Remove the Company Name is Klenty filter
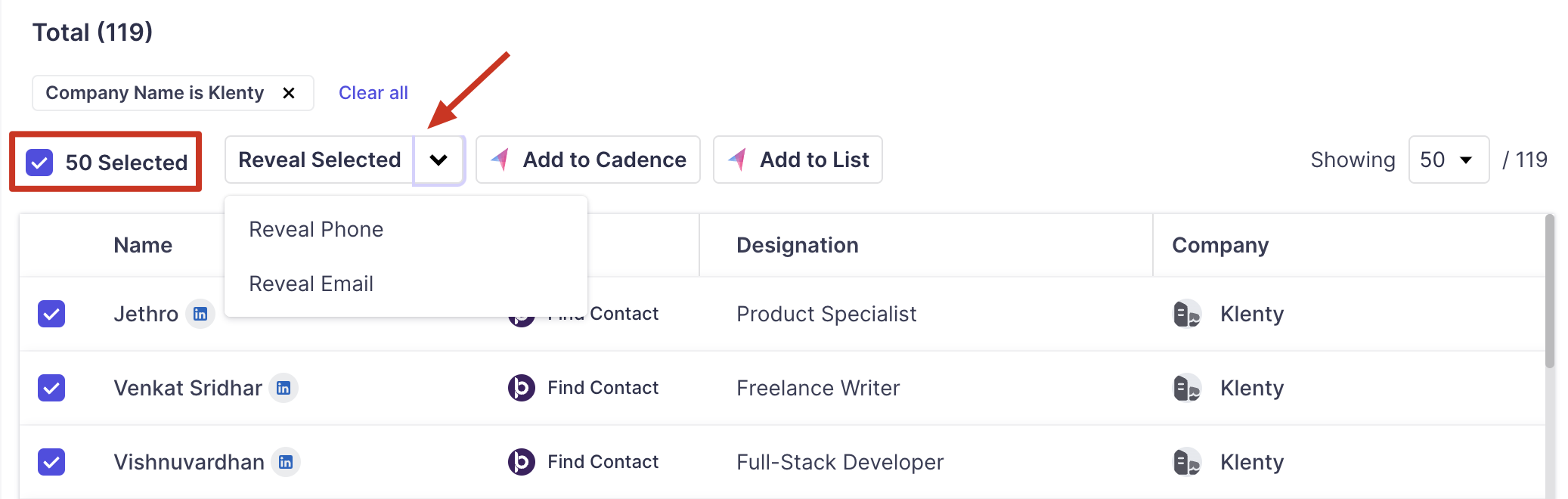This screenshot has width=1568, height=499. pyautogui.click(x=289, y=93)
